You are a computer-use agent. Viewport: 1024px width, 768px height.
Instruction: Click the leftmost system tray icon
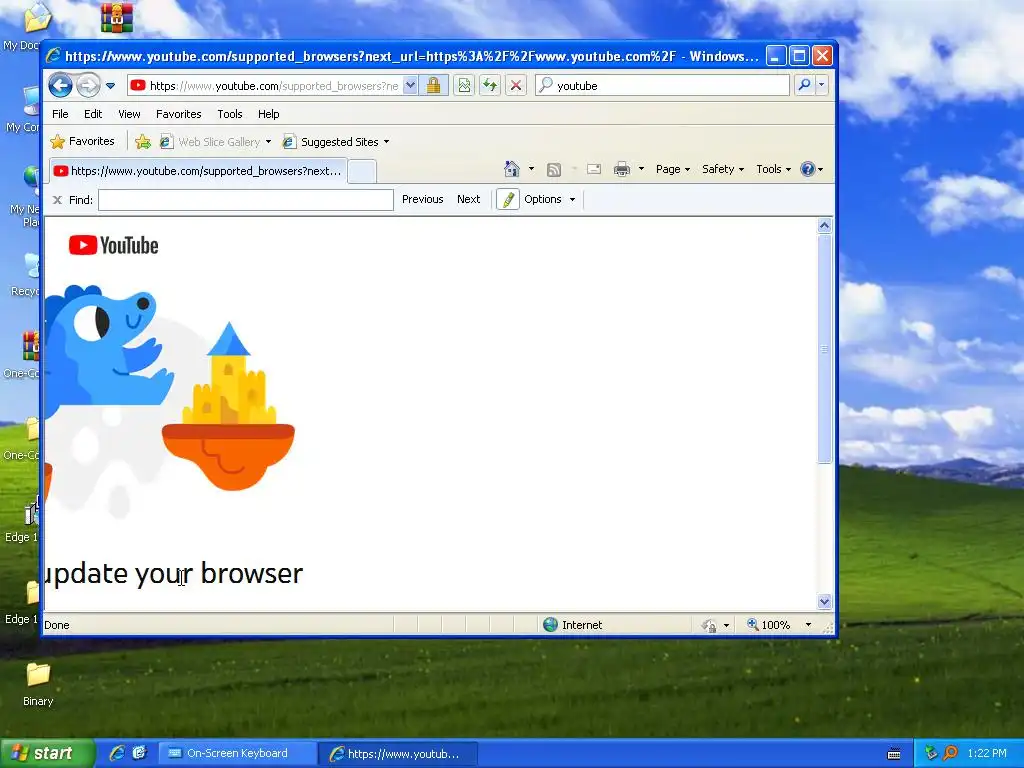[x=931, y=753]
